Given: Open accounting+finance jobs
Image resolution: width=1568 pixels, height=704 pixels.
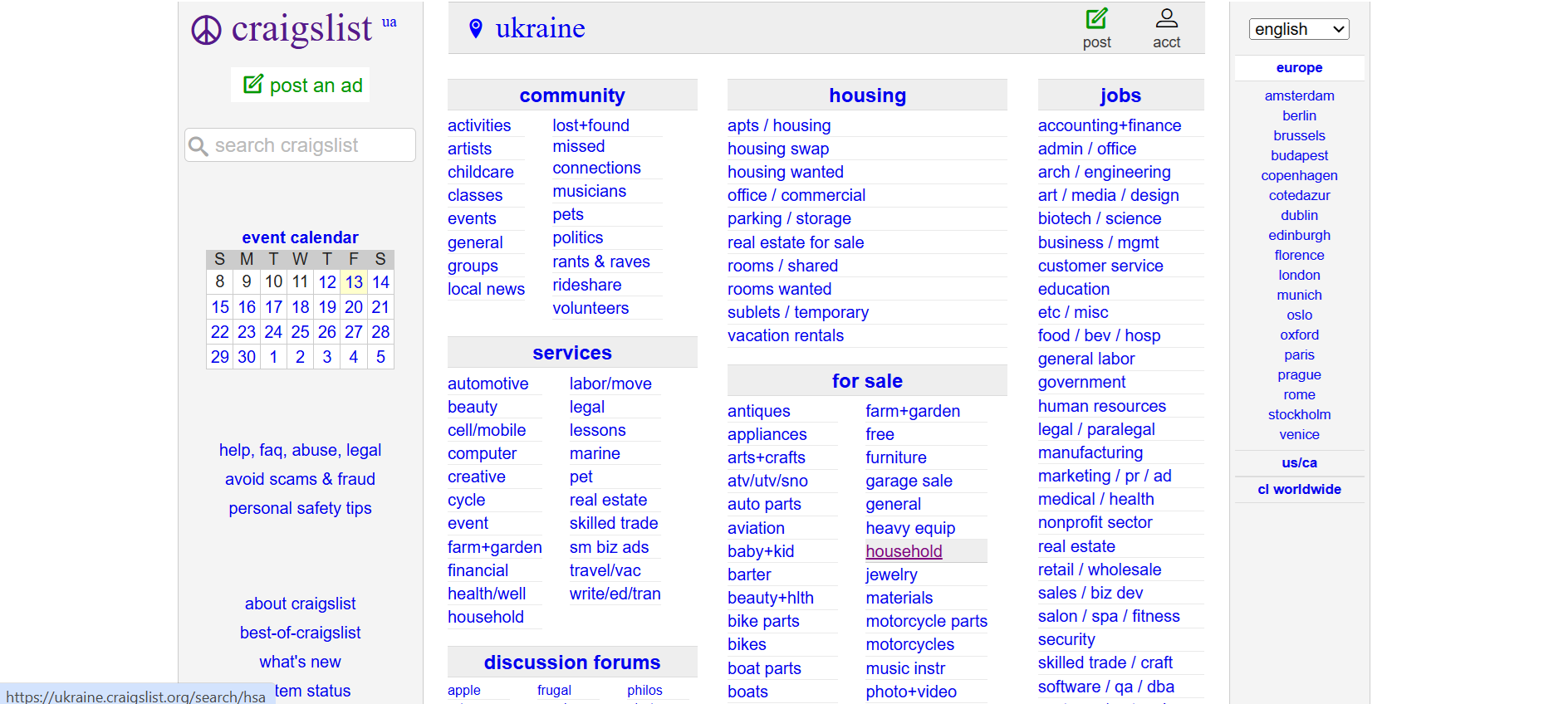Looking at the screenshot, I should pyautogui.click(x=1110, y=125).
